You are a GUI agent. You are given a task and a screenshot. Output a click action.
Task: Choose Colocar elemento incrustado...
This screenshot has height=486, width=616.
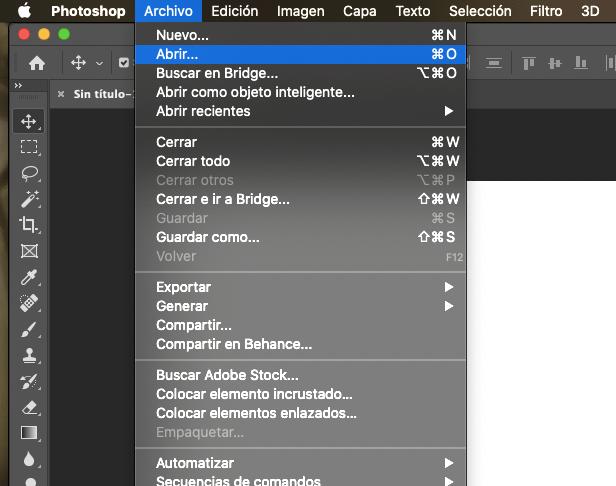(x=301, y=394)
